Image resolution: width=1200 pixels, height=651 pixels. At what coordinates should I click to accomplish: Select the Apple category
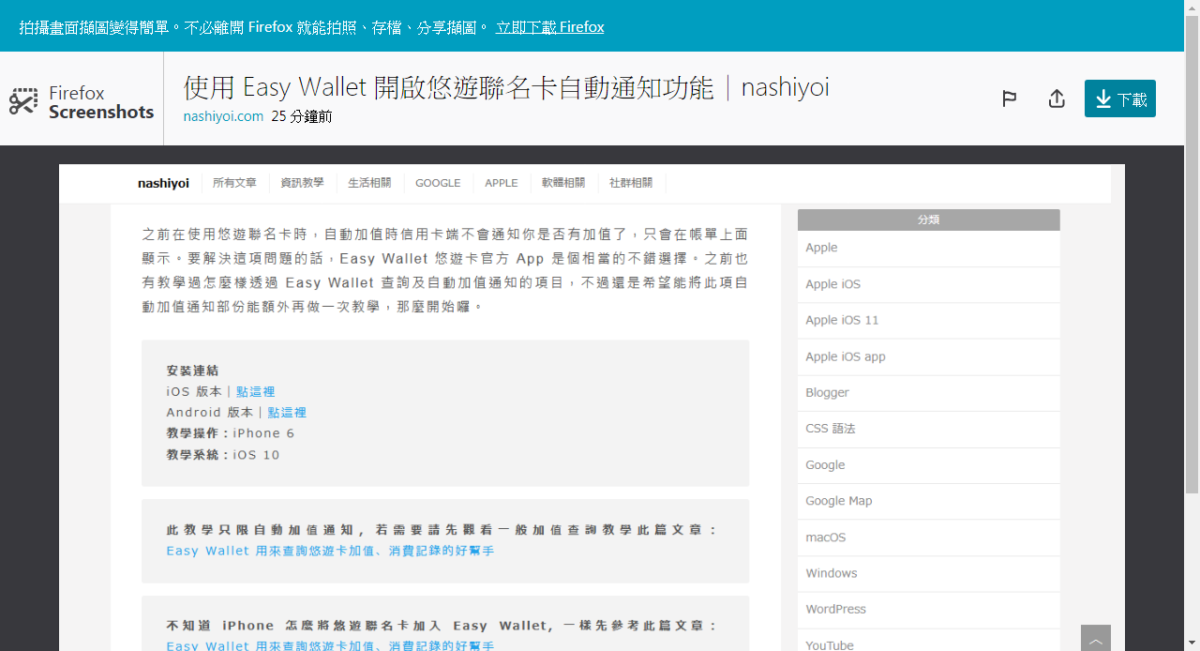pyautogui.click(x=928, y=248)
